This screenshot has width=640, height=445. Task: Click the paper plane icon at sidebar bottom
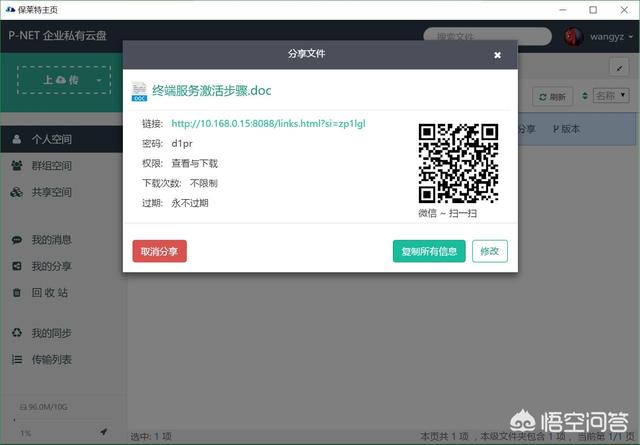104,432
